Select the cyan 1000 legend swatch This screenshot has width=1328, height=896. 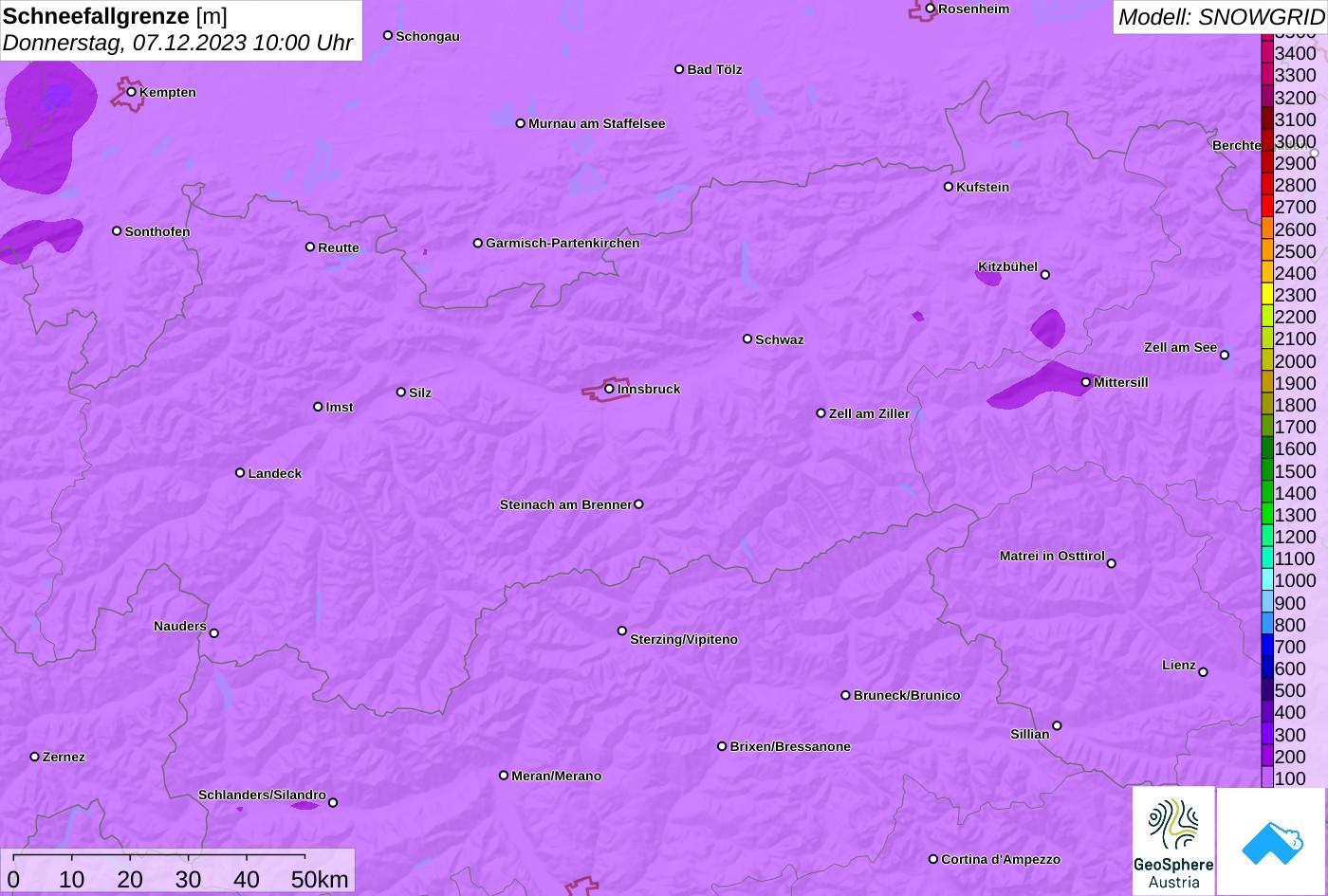tap(1267, 580)
